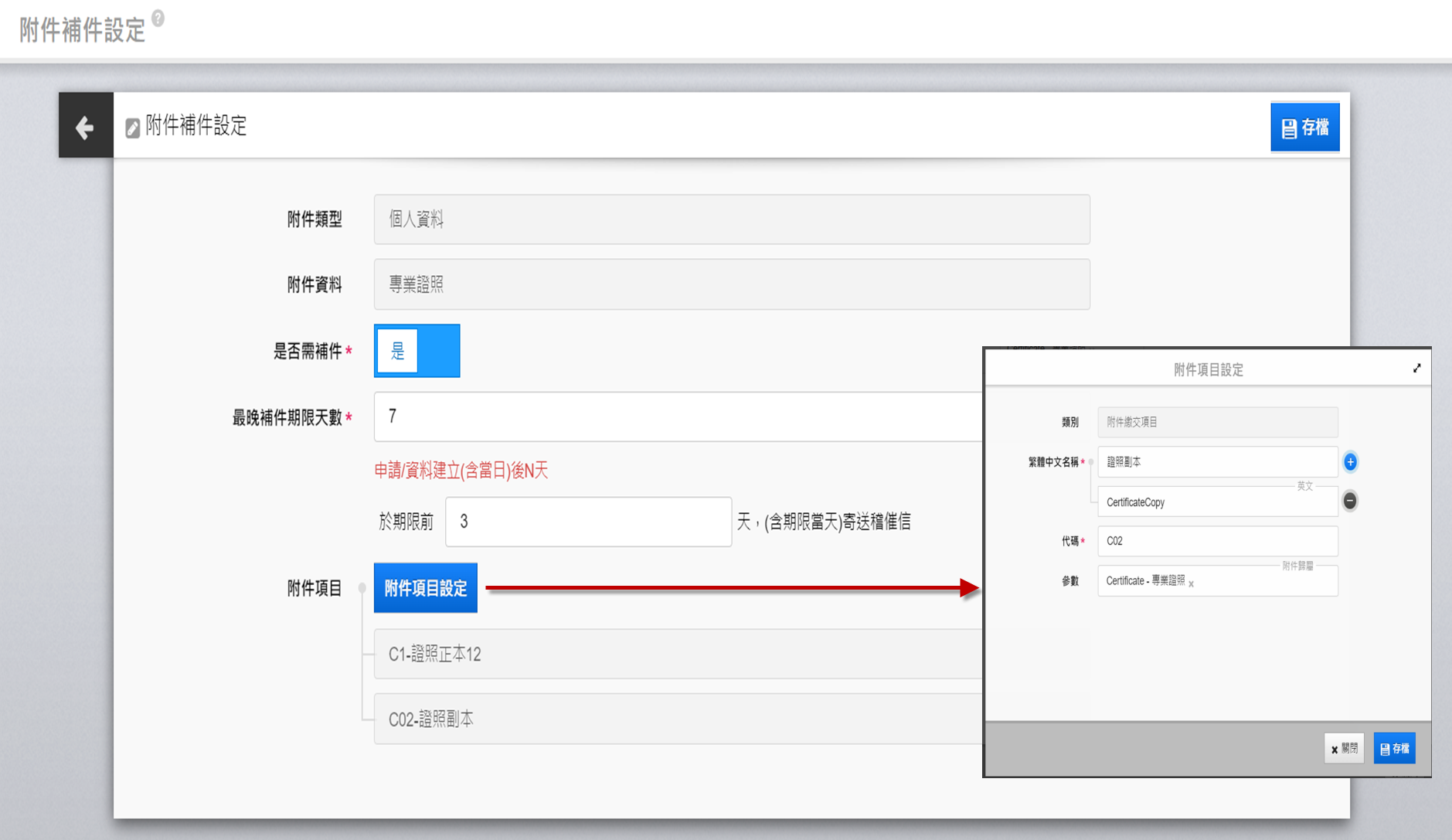
Task: Save the dialog with its 存檔 button
Action: click(1394, 748)
